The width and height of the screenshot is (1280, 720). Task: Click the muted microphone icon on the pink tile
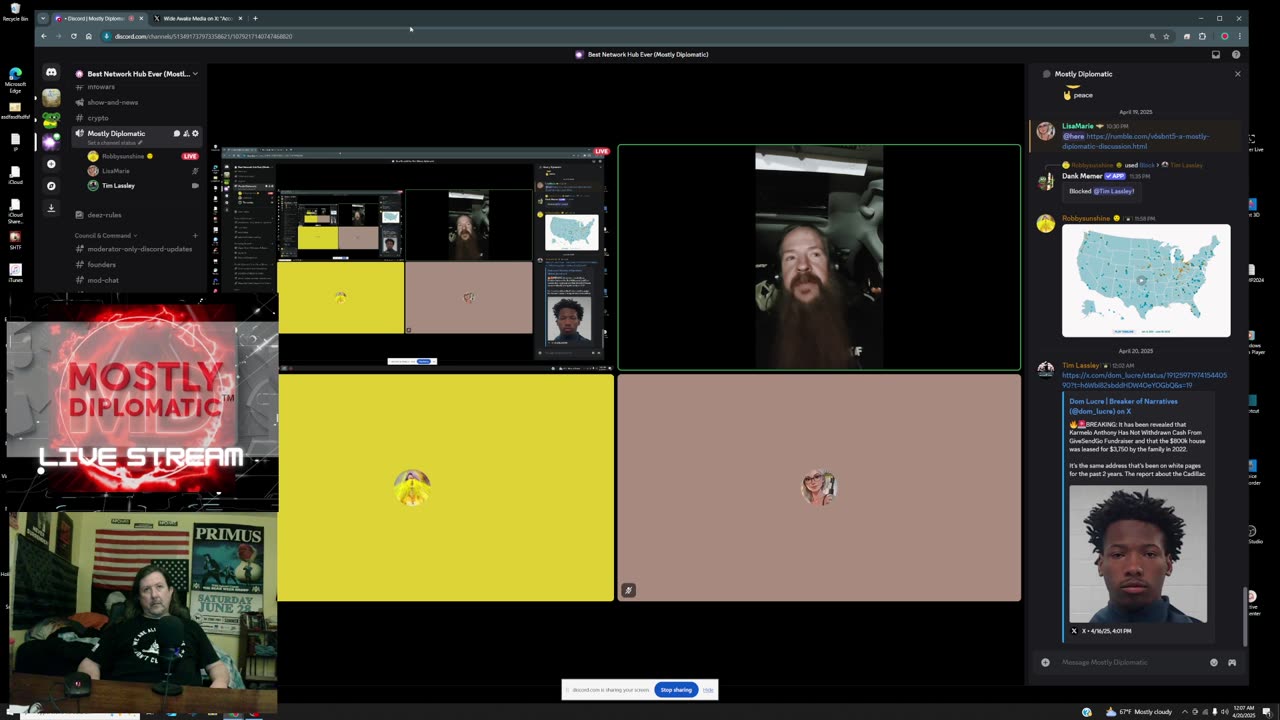[x=628, y=590]
